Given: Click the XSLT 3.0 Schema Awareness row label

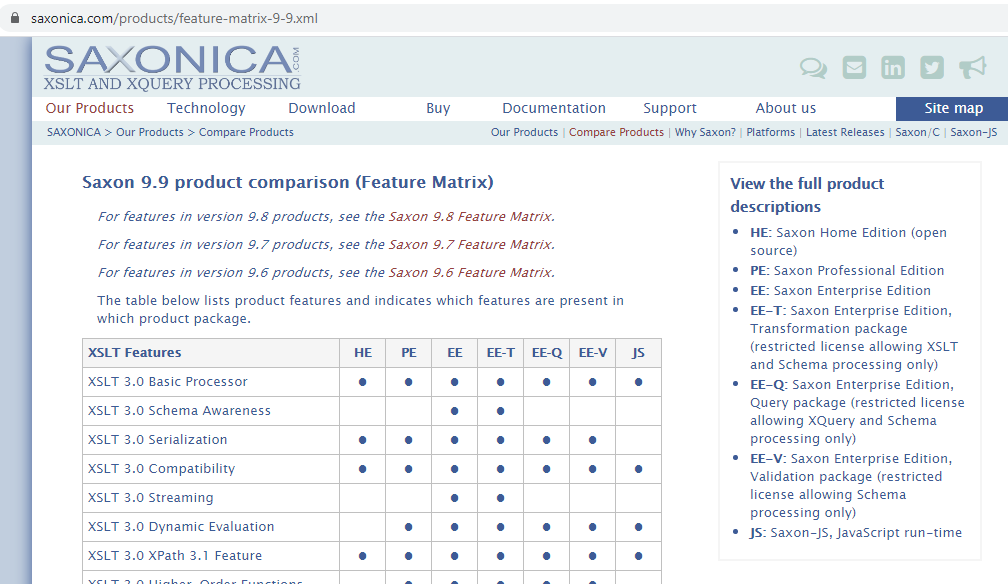Looking at the screenshot, I should [x=179, y=411].
